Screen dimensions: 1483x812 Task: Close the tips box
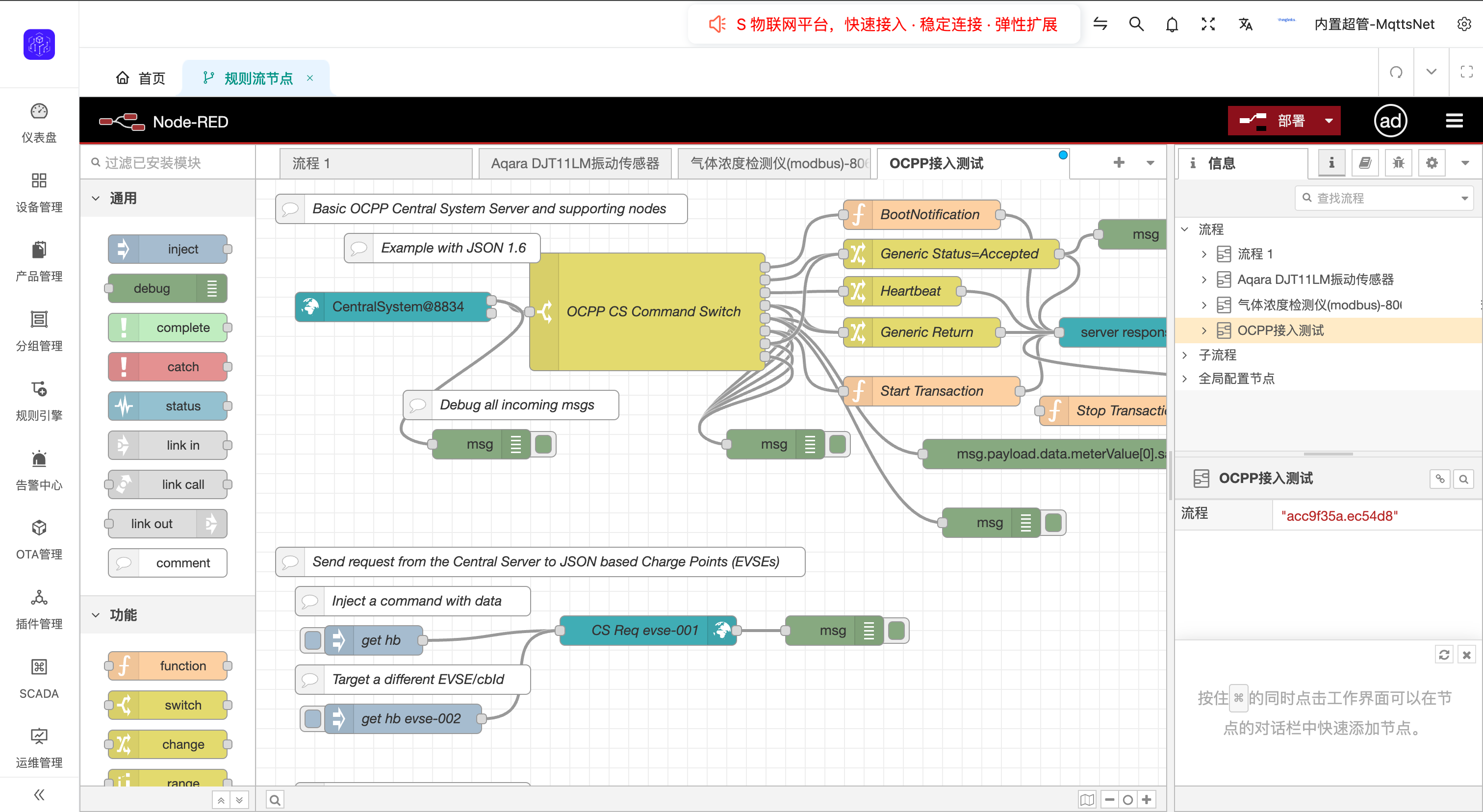point(1466,654)
